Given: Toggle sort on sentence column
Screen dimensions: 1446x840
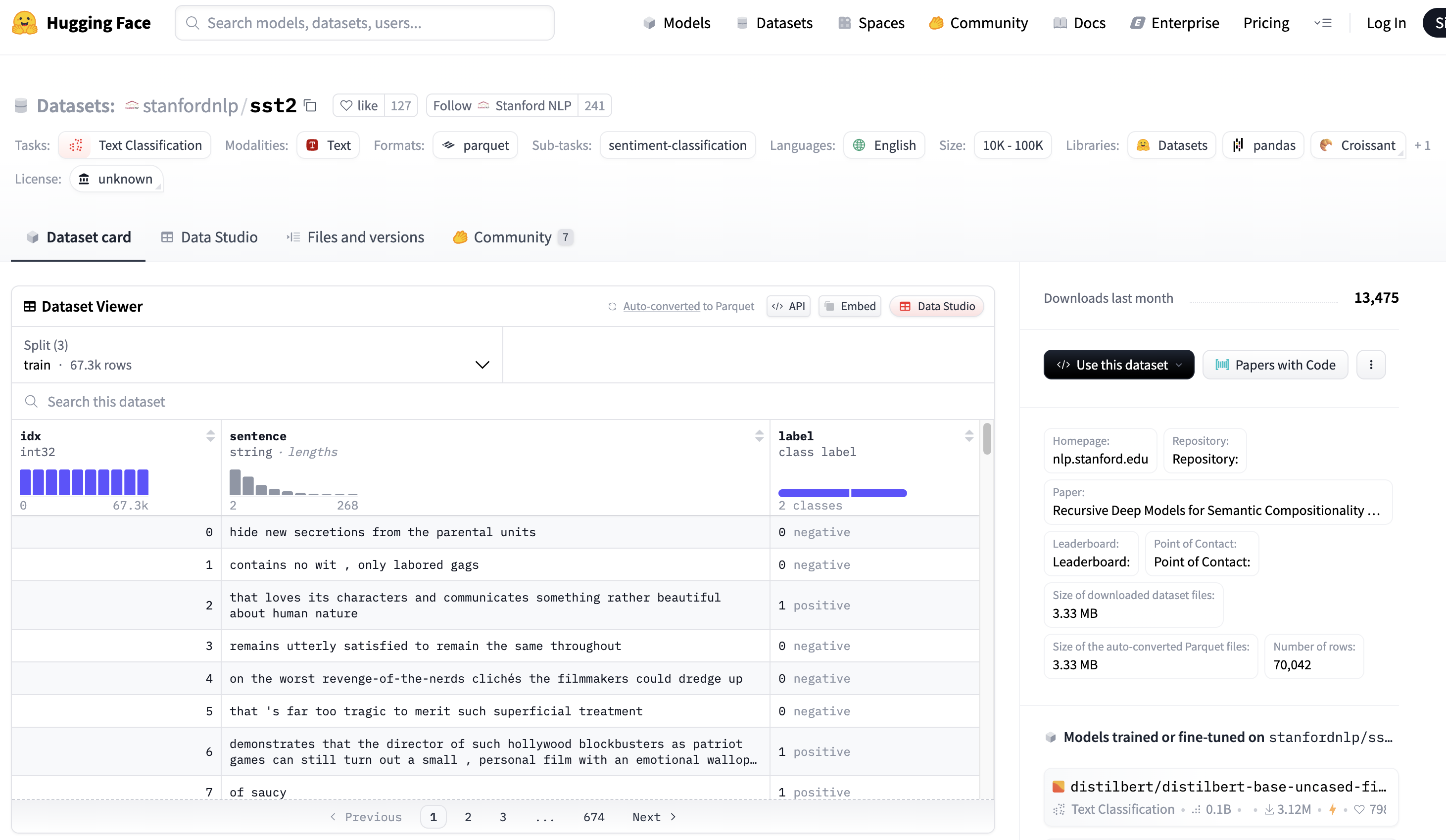Looking at the screenshot, I should 759,436.
